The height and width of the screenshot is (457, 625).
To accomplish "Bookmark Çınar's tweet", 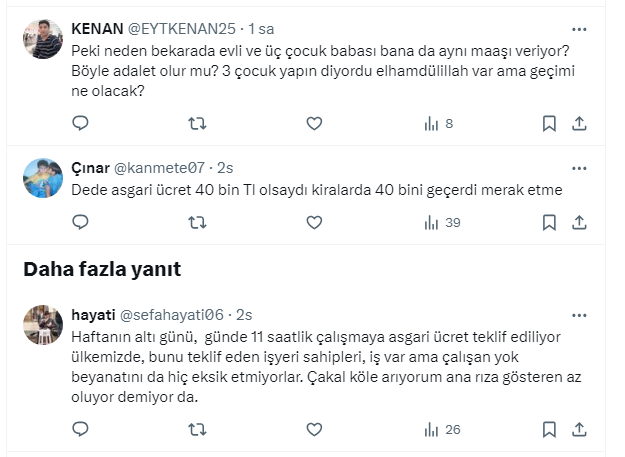I will (x=549, y=222).
